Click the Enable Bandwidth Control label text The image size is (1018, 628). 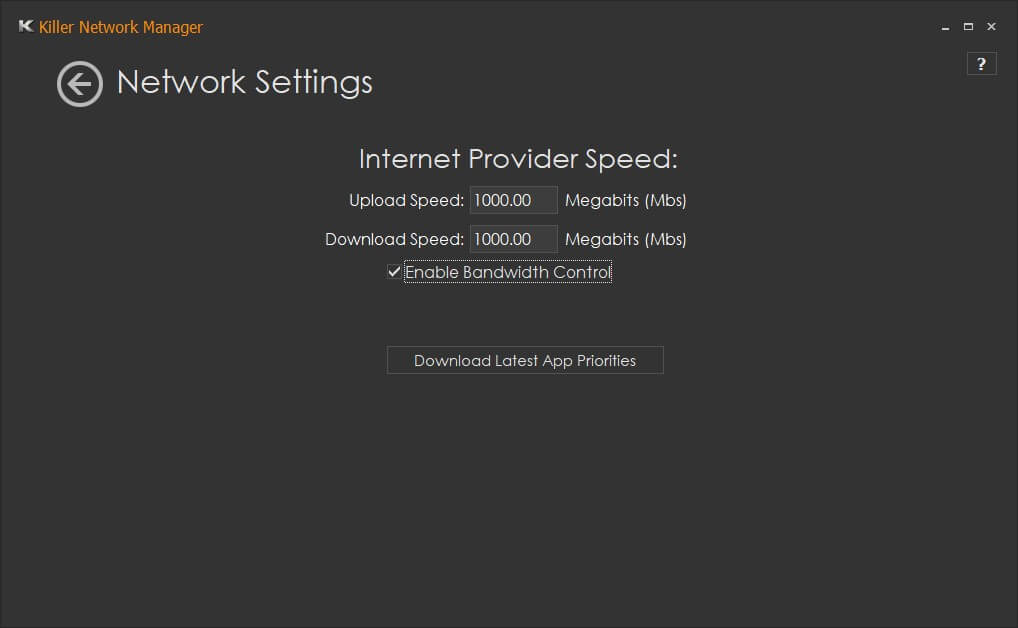click(507, 272)
